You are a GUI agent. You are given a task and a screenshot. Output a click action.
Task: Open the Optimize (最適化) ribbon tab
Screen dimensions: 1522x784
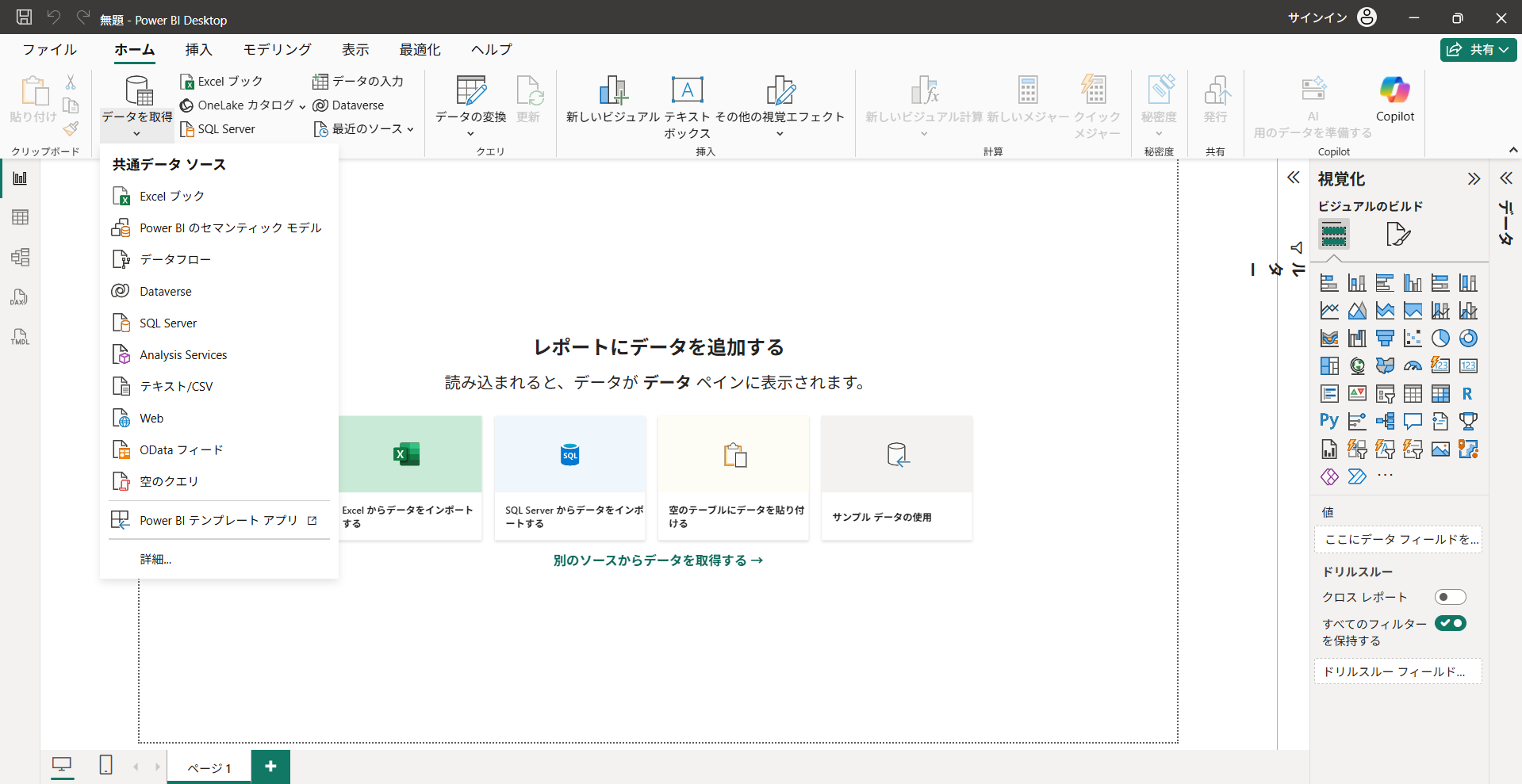(x=420, y=49)
